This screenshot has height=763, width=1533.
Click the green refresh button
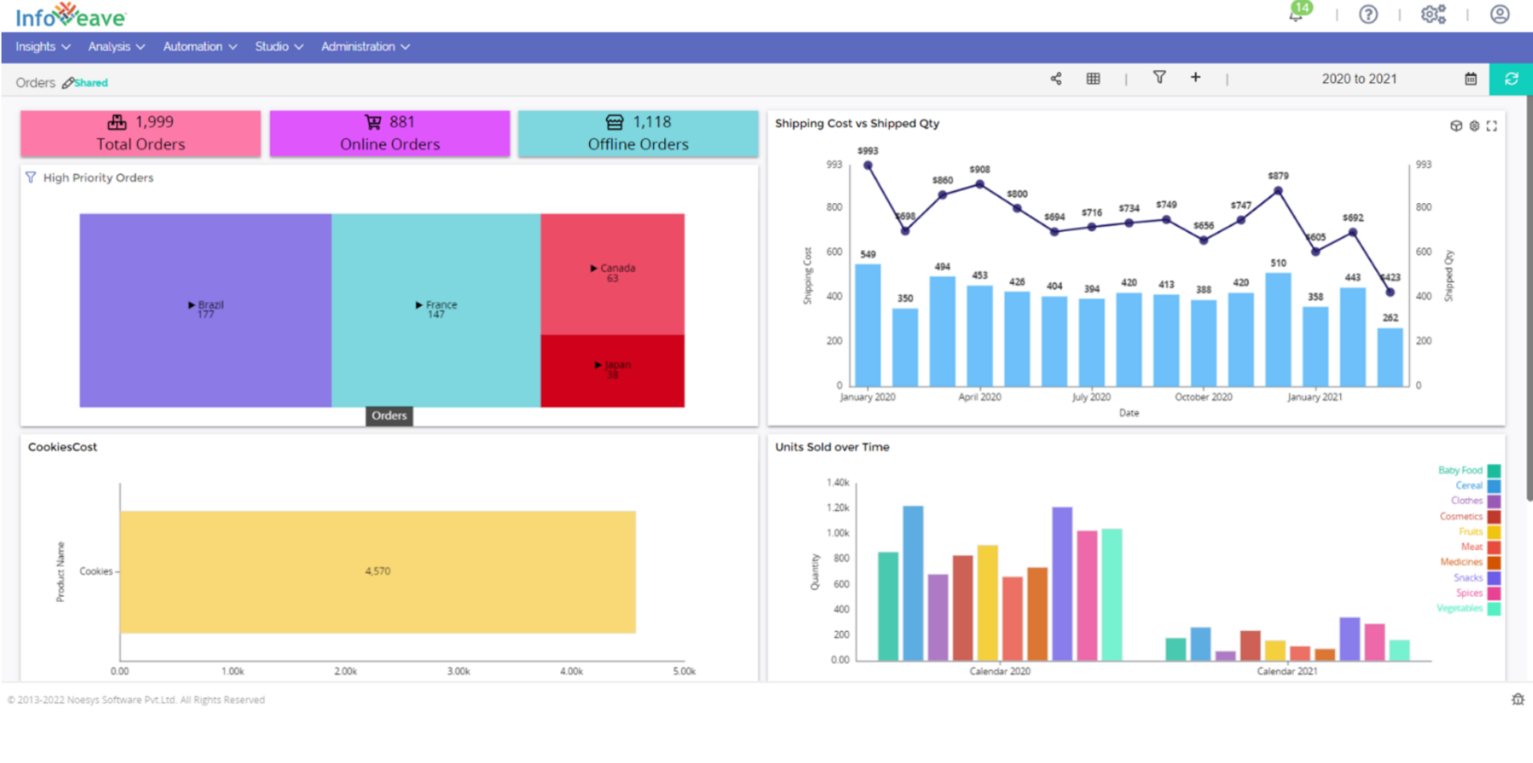1511,79
